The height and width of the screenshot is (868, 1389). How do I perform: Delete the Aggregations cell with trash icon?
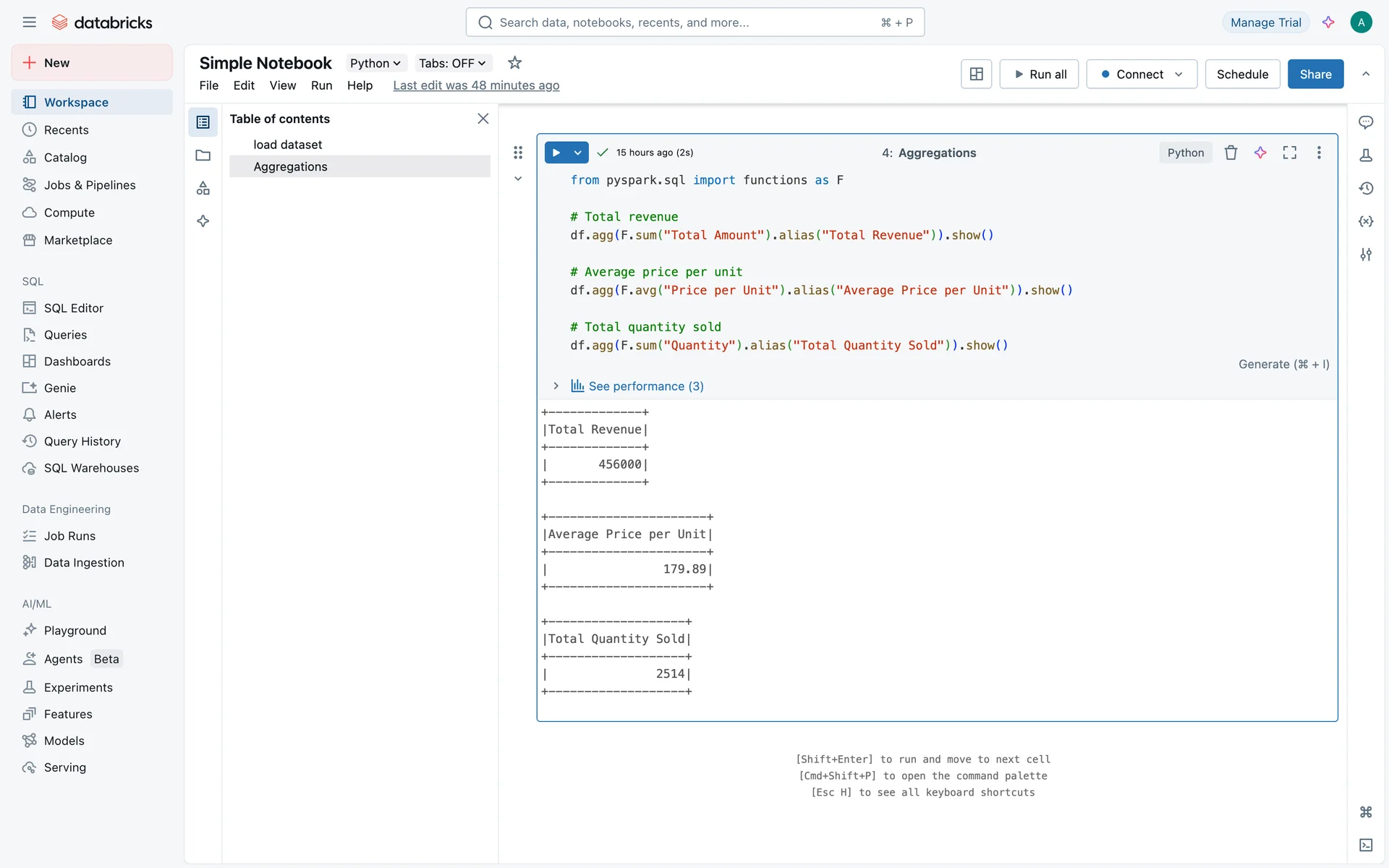tap(1231, 153)
